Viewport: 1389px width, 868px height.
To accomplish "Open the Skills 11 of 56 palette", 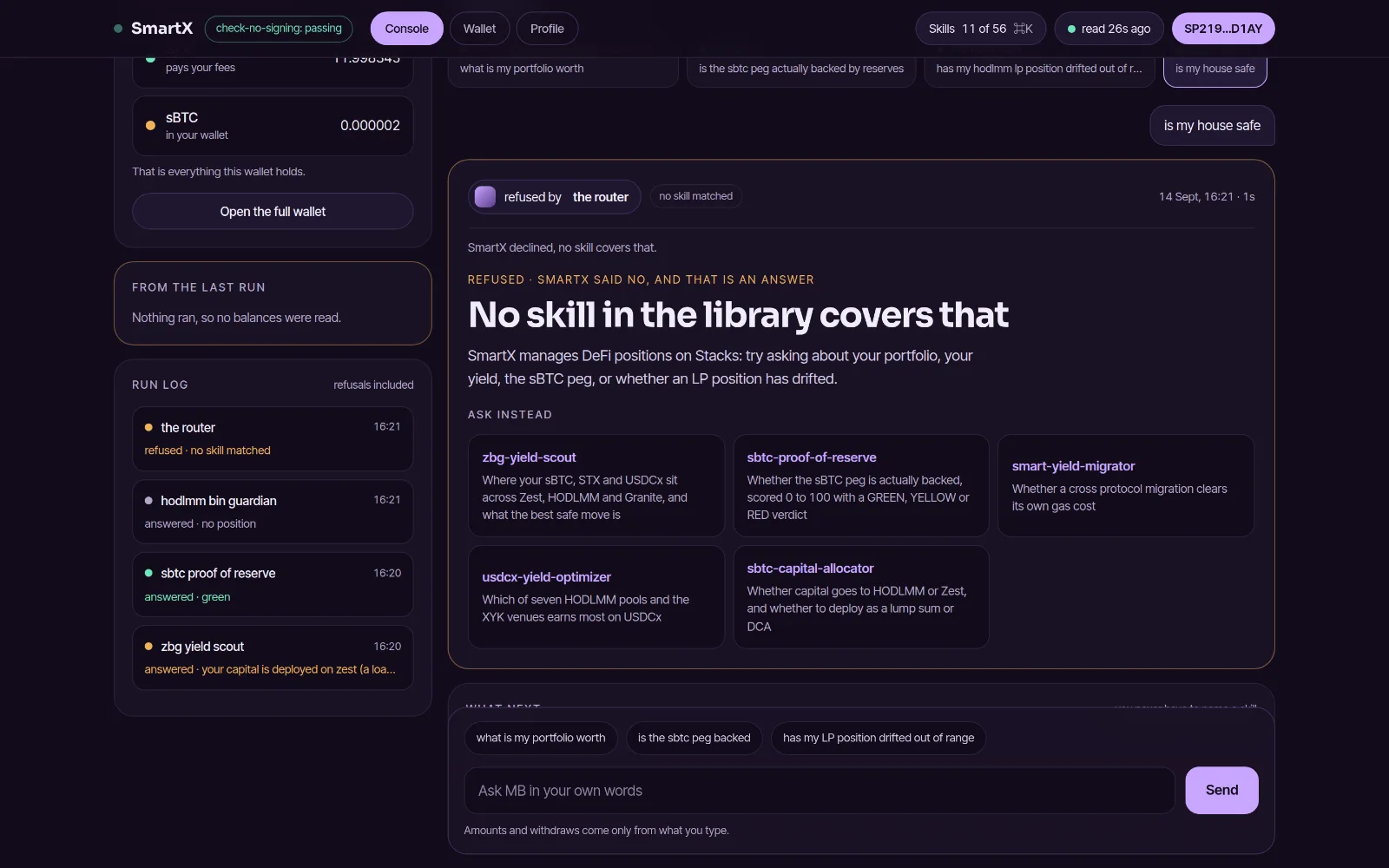I will pos(980,29).
